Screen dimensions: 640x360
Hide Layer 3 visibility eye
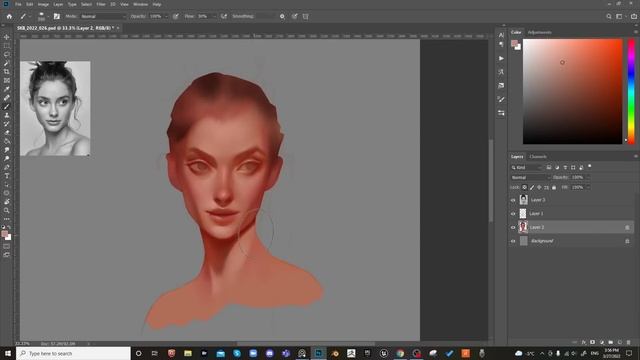click(513, 200)
